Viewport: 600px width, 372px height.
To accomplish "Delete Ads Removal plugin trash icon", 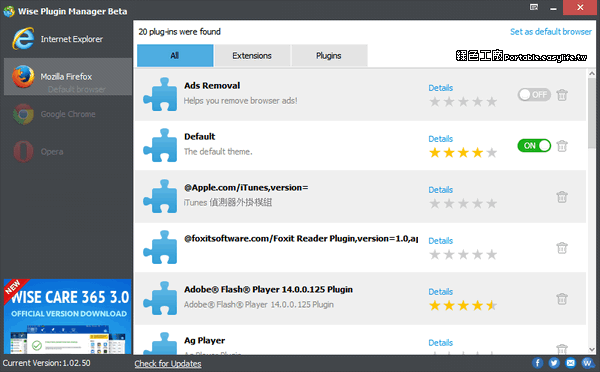I will [x=562, y=95].
